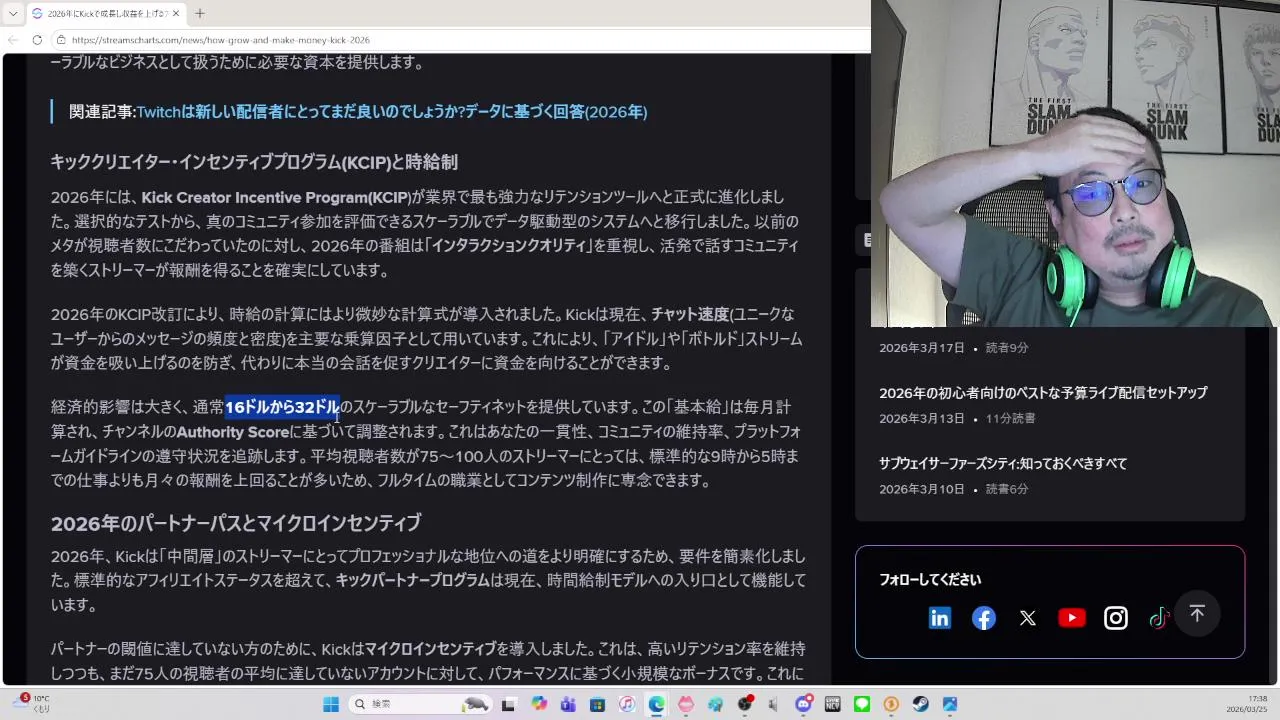Click the フォローしてください label
Image resolution: width=1280 pixels, height=720 pixels.
(x=930, y=580)
